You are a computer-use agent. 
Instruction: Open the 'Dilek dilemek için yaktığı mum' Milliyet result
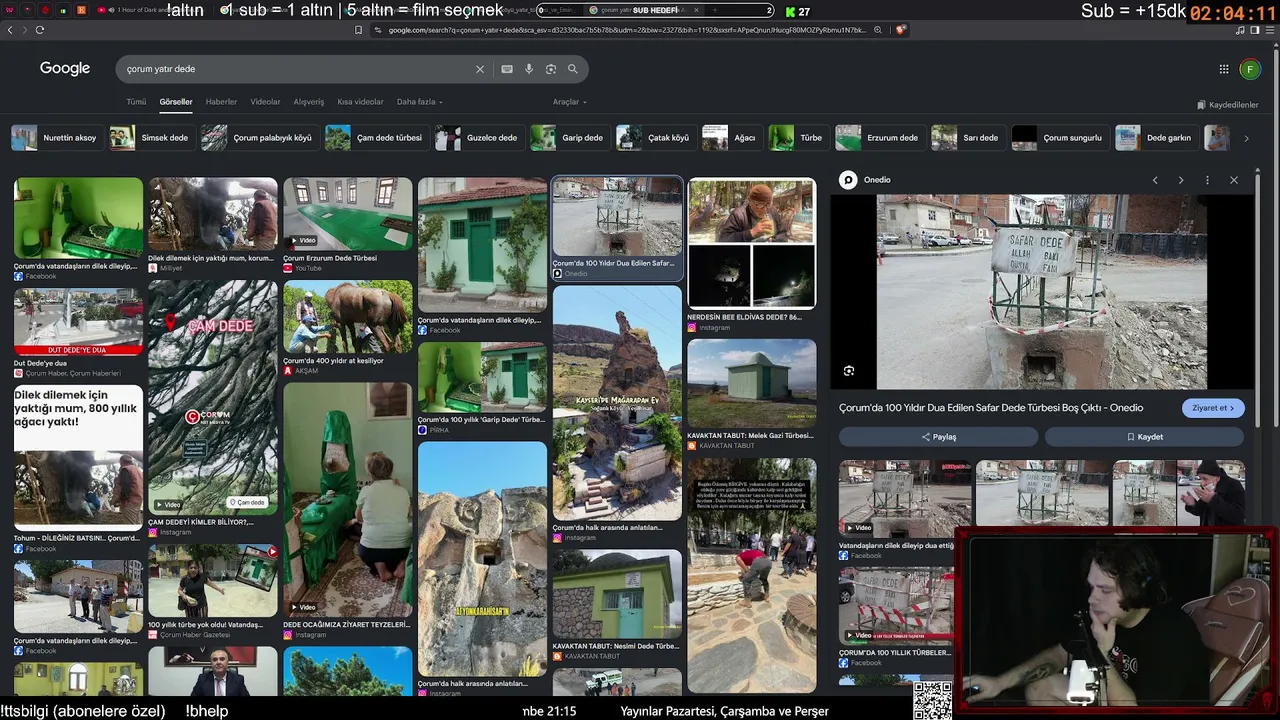pos(213,214)
